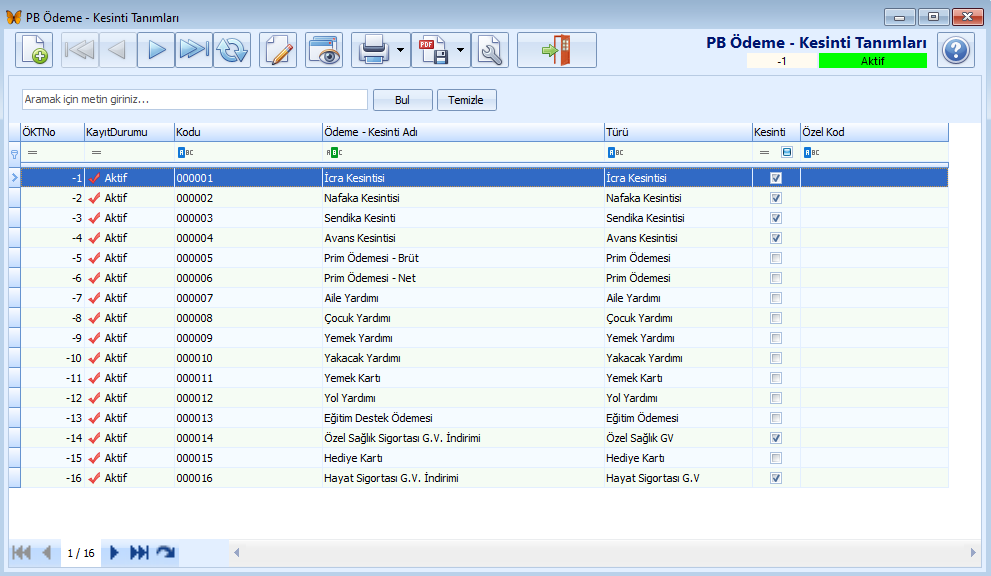Create a new record with the add-document icon
The image size is (991, 576).
tap(34, 50)
